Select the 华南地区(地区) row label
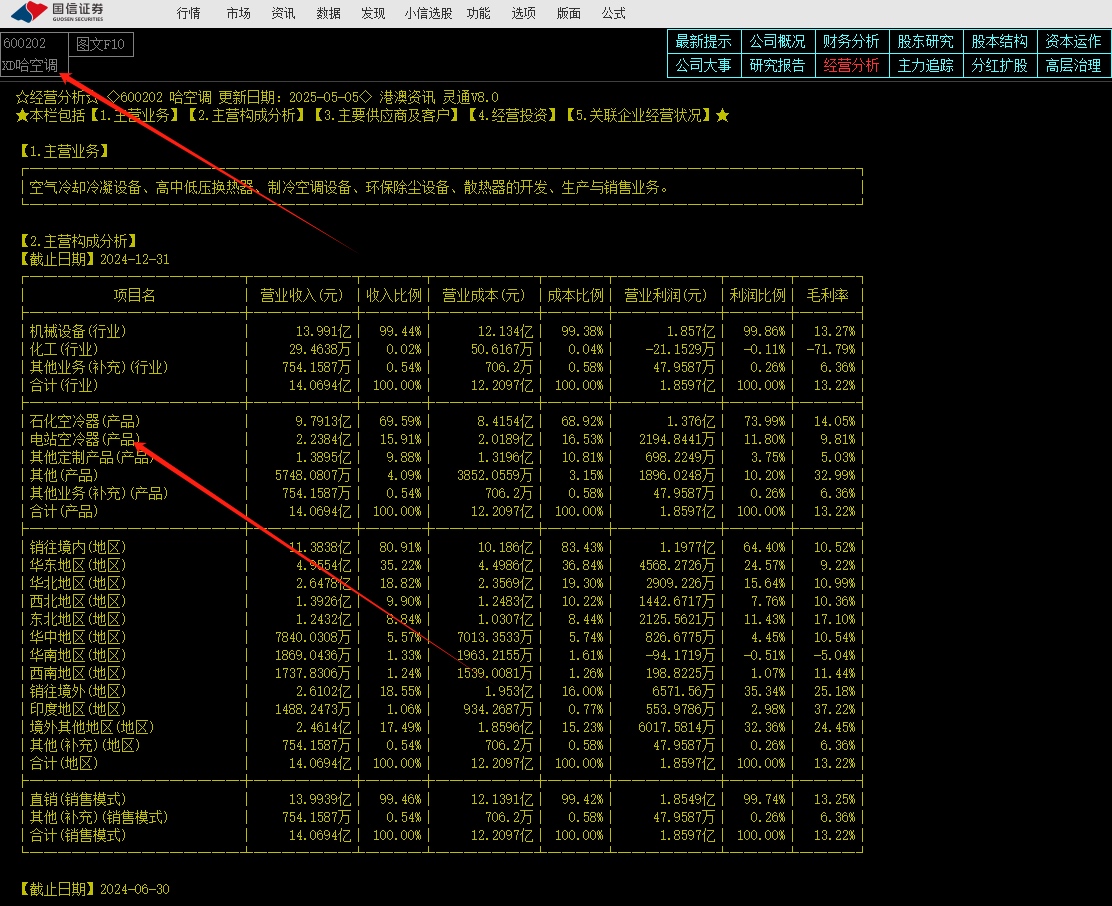The height and width of the screenshot is (906, 1112). click(x=78, y=655)
